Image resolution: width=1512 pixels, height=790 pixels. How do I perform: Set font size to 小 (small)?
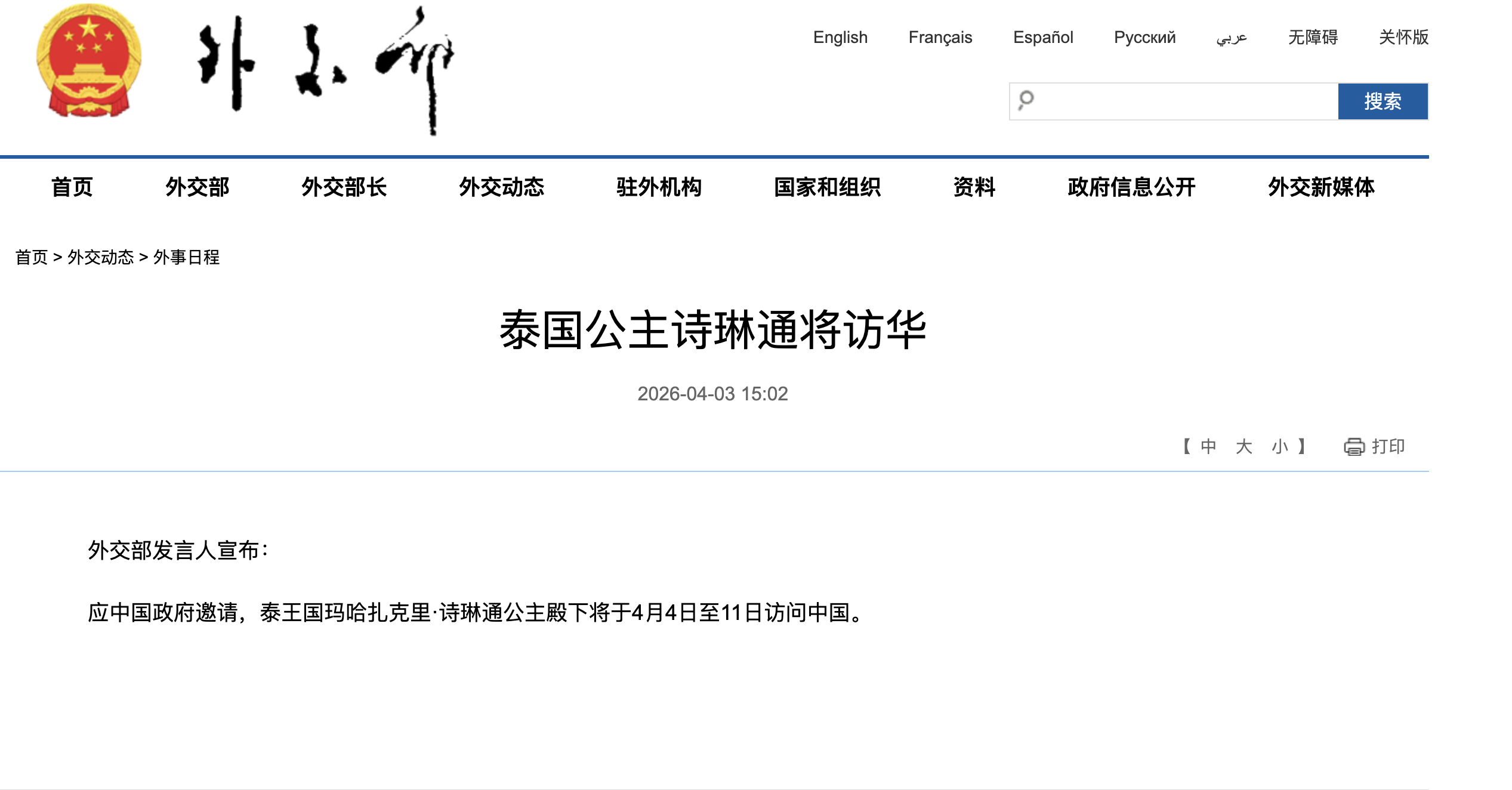1279,446
